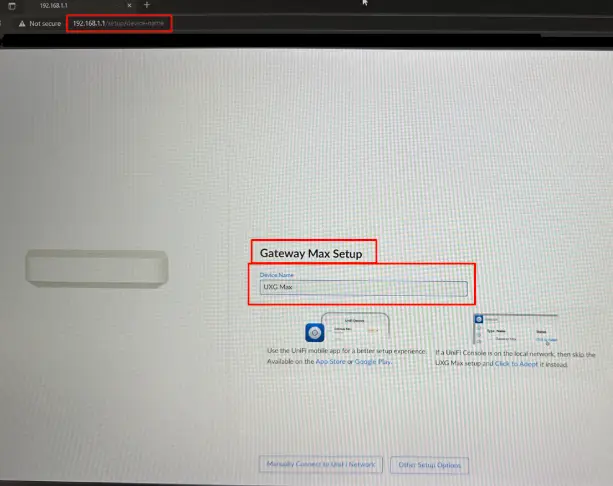
Task: Click the Device Name label
Action: (x=276, y=275)
